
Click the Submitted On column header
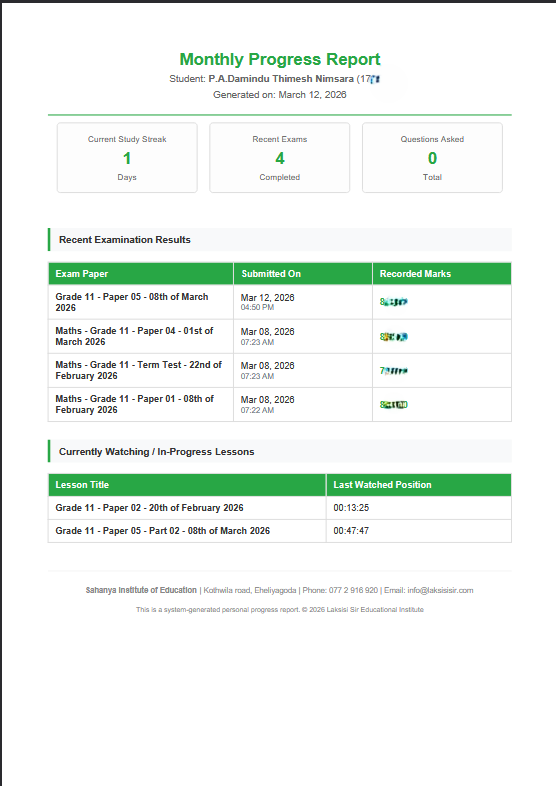pyautogui.click(x=303, y=274)
